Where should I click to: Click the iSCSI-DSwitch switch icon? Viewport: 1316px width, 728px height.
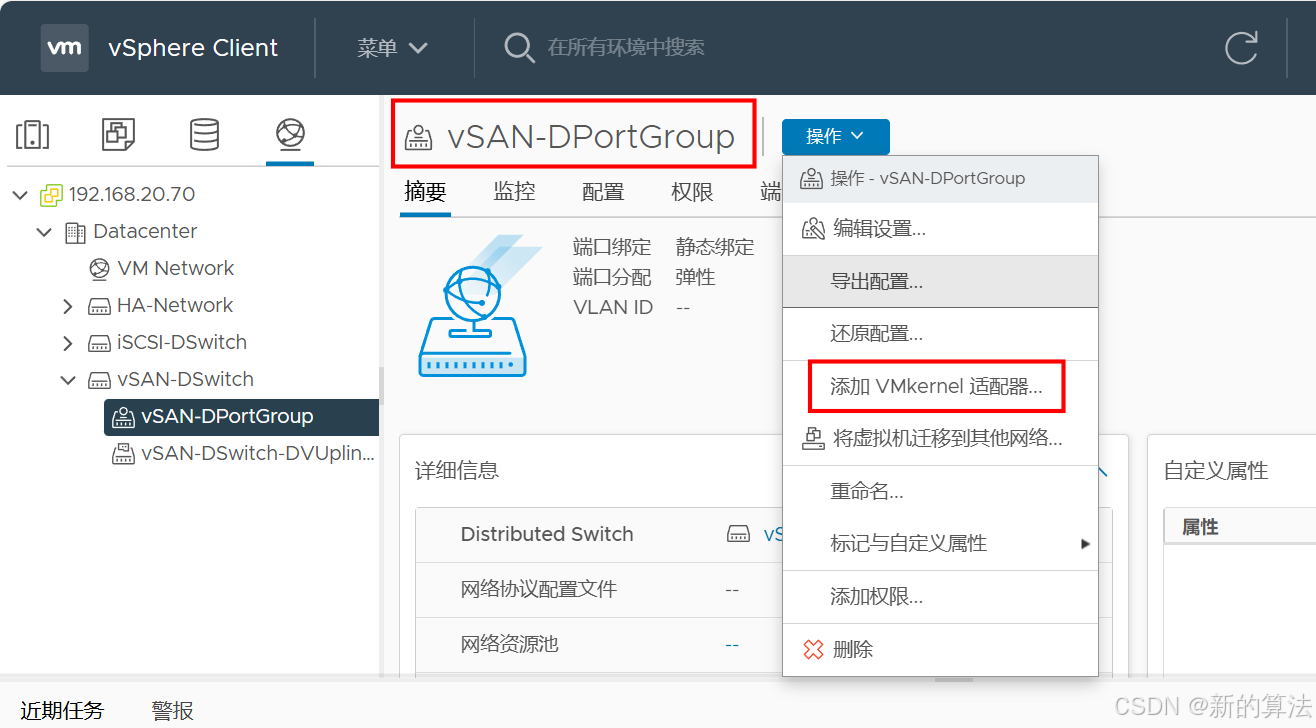99,343
